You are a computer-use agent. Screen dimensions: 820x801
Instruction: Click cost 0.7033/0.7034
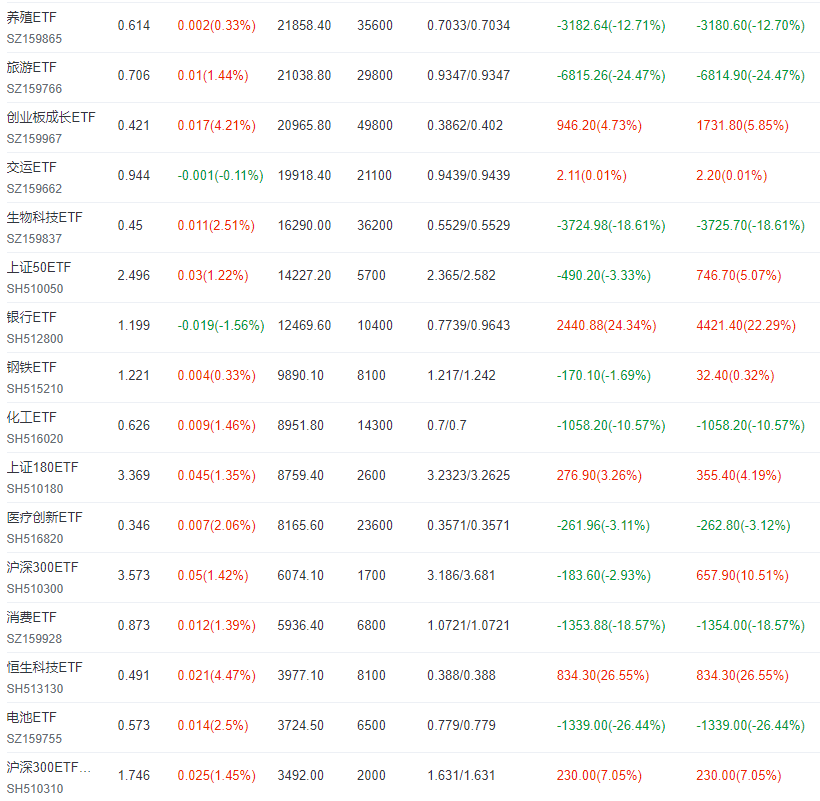(x=469, y=26)
